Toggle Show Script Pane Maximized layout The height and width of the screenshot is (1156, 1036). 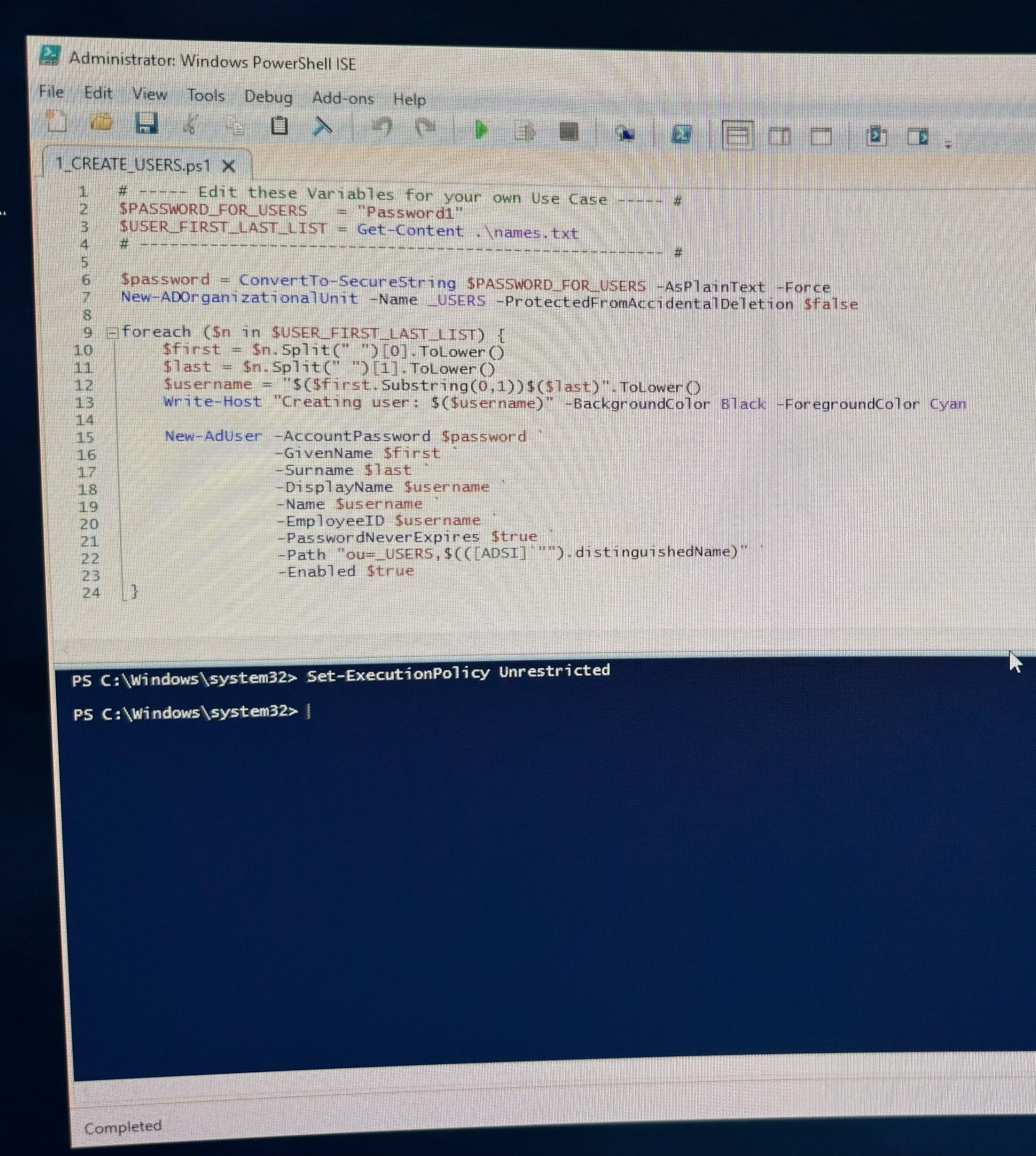tap(821, 137)
